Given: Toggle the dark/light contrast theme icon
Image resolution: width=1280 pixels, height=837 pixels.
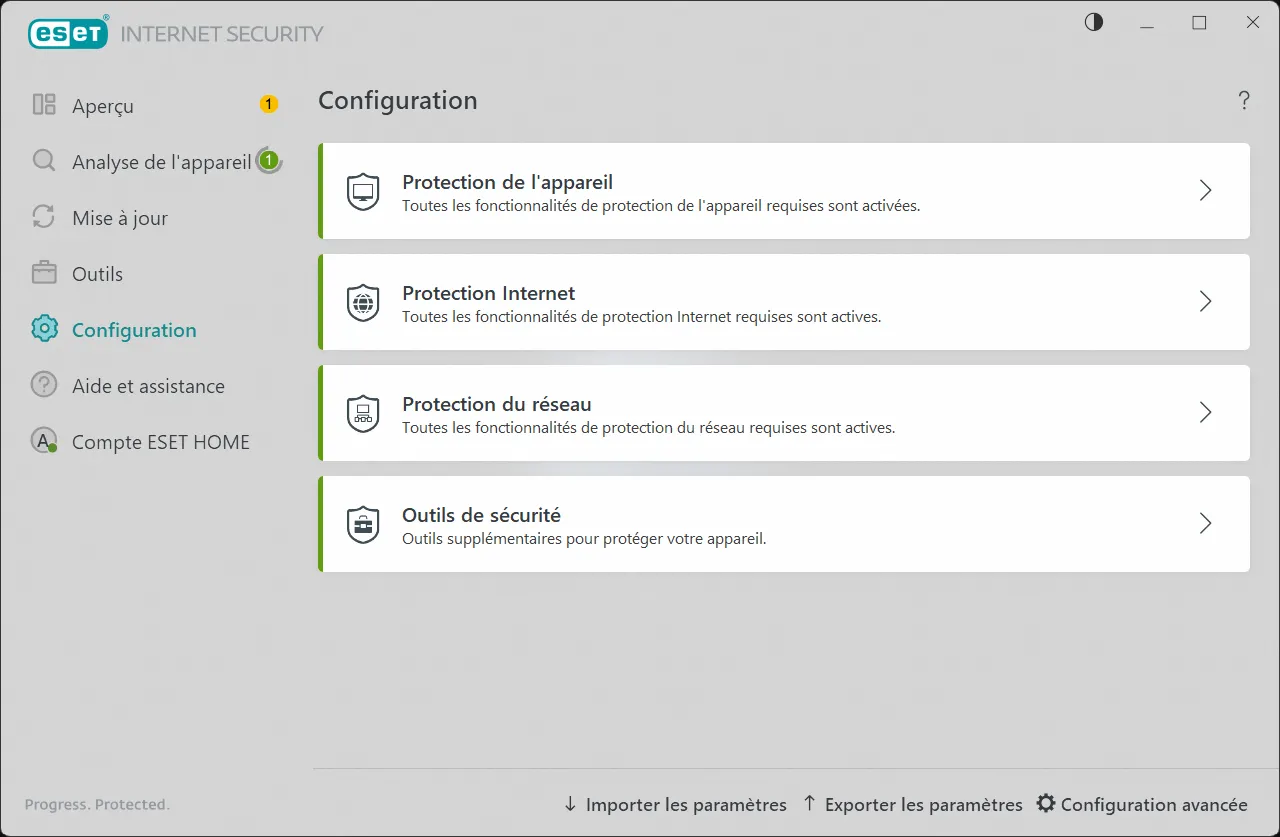Looking at the screenshot, I should tap(1094, 22).
